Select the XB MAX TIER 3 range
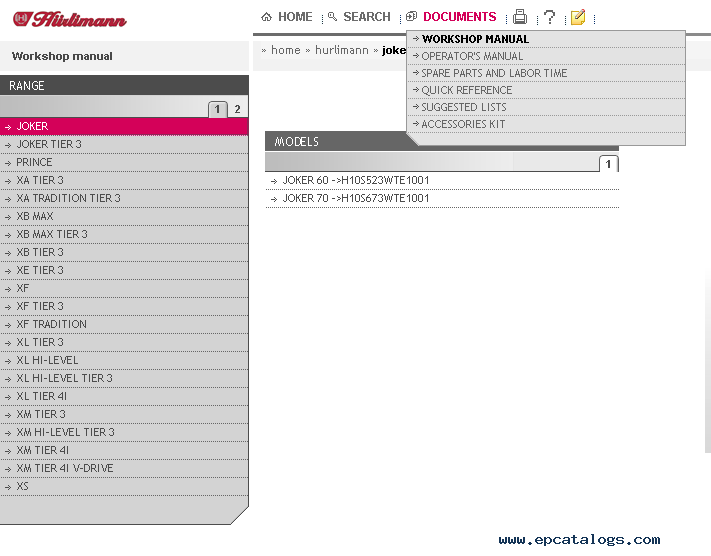The height and width of the screenshot is (556, 711). pyautogui.click(x=124, y=234)
